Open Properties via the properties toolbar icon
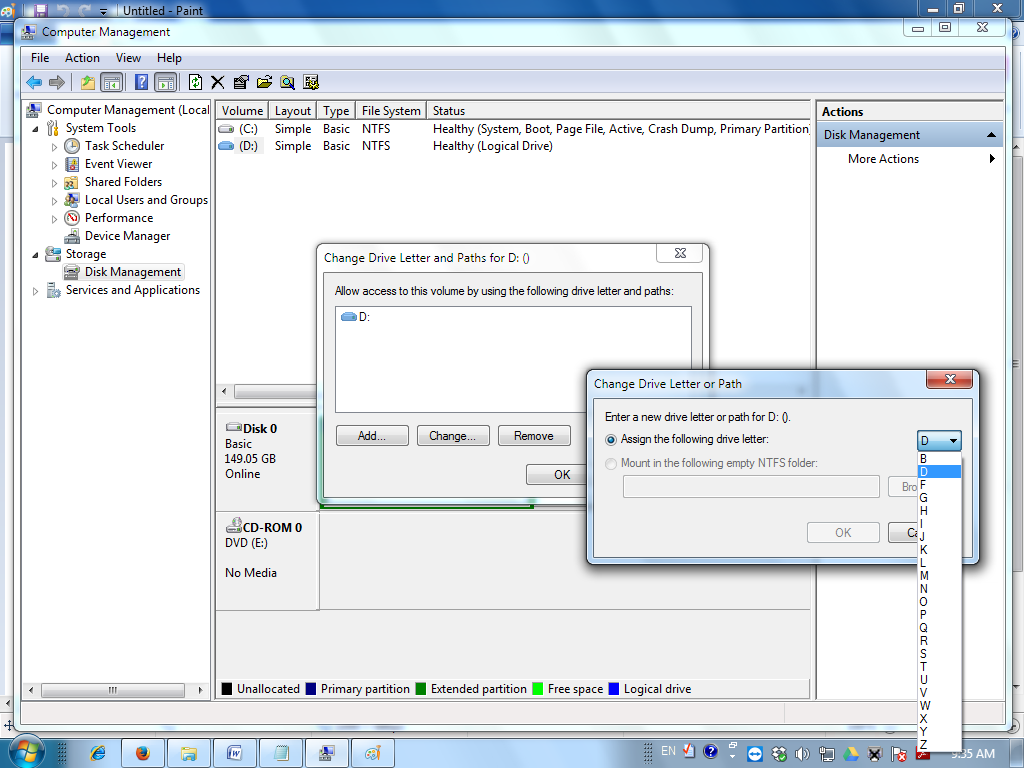The image size is (1024, 768). click(x=241, y=82)
